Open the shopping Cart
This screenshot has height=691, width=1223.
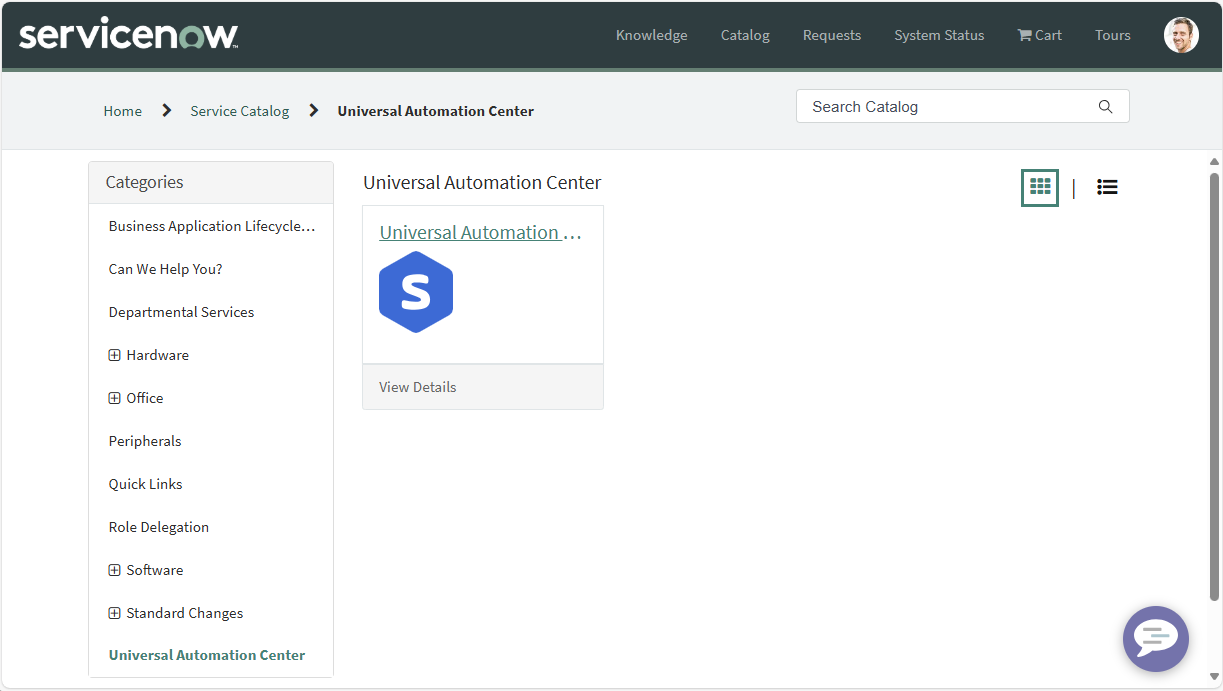coord(1040,35)
